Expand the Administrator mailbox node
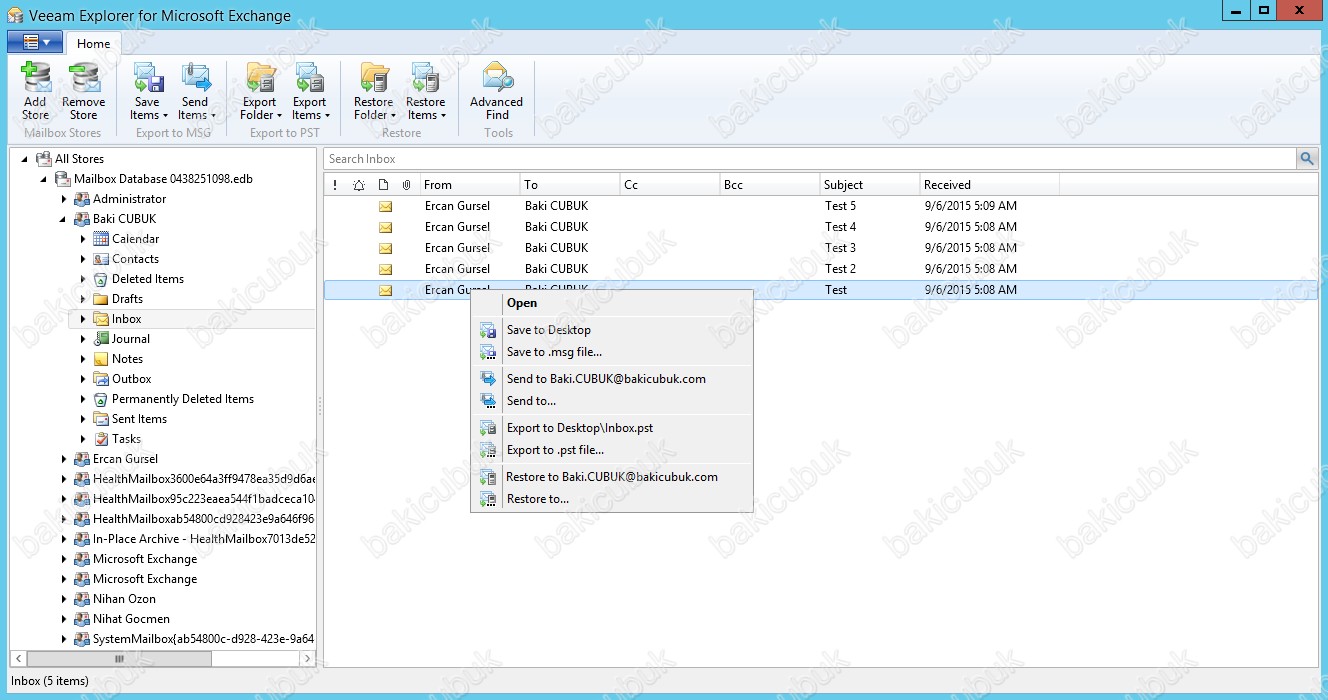The image size is (1328, 700). pyautogui.click(x=64, y=199)
